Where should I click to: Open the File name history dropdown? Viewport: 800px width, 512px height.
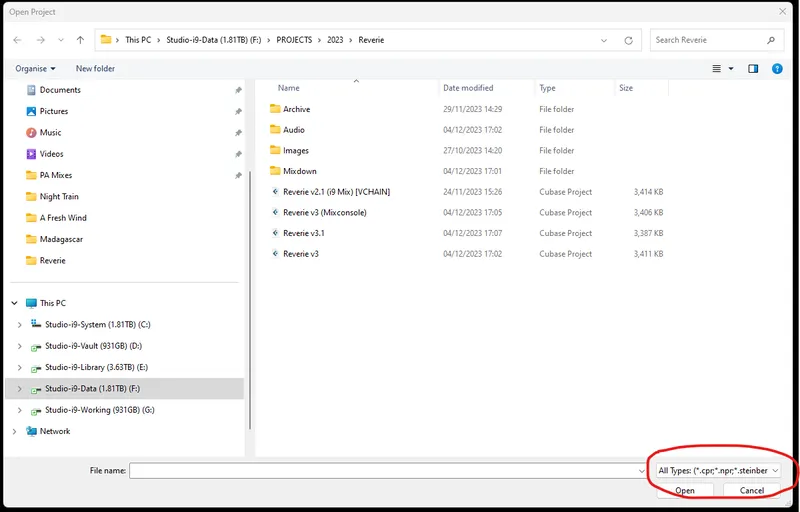(x=642, y=471)
